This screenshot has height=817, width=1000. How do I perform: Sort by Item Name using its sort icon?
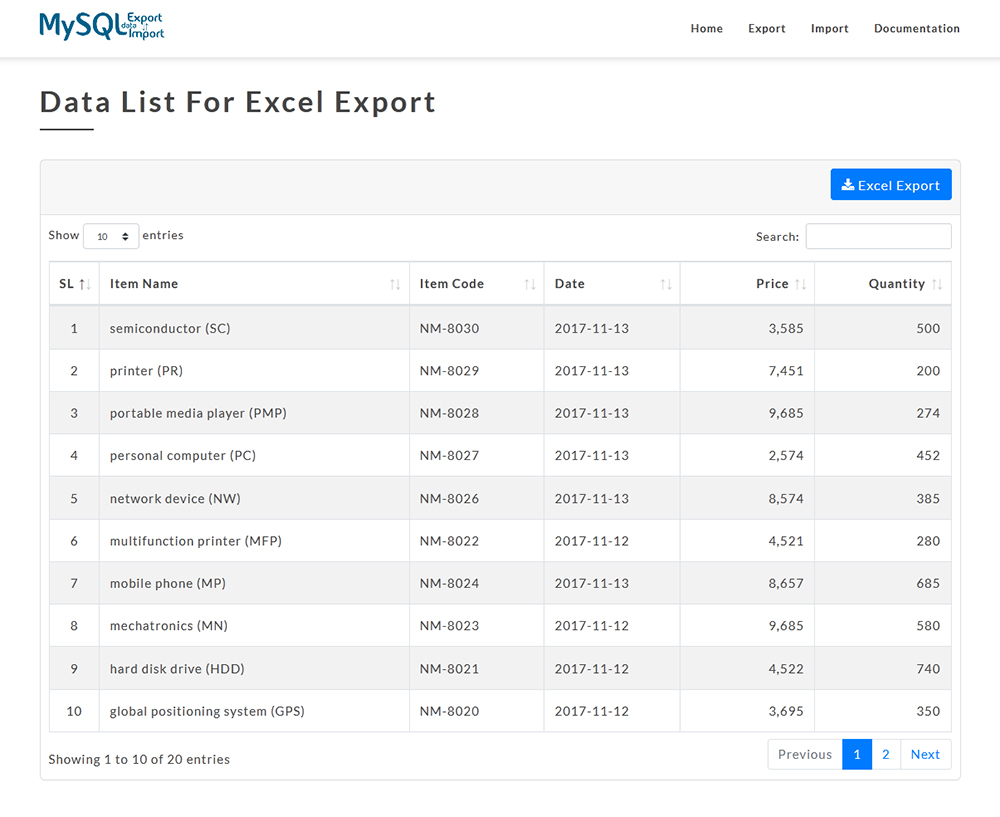pos(395,284)
